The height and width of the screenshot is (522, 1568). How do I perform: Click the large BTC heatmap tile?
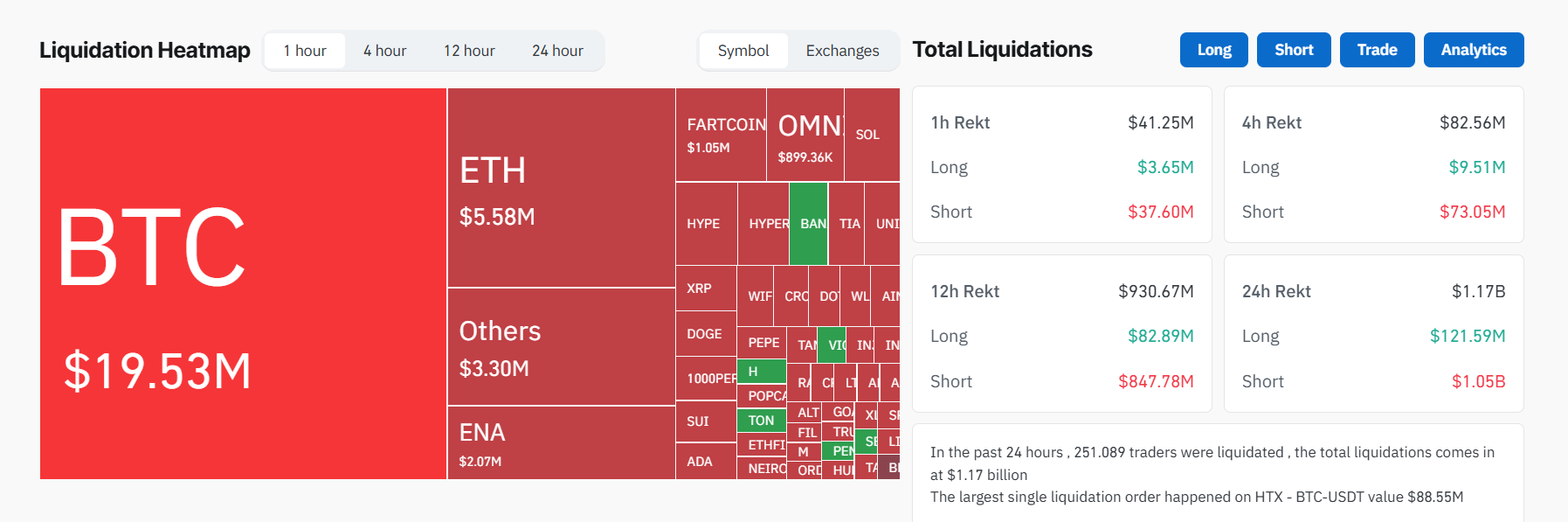pyautogui.click(x=243, y=283)
